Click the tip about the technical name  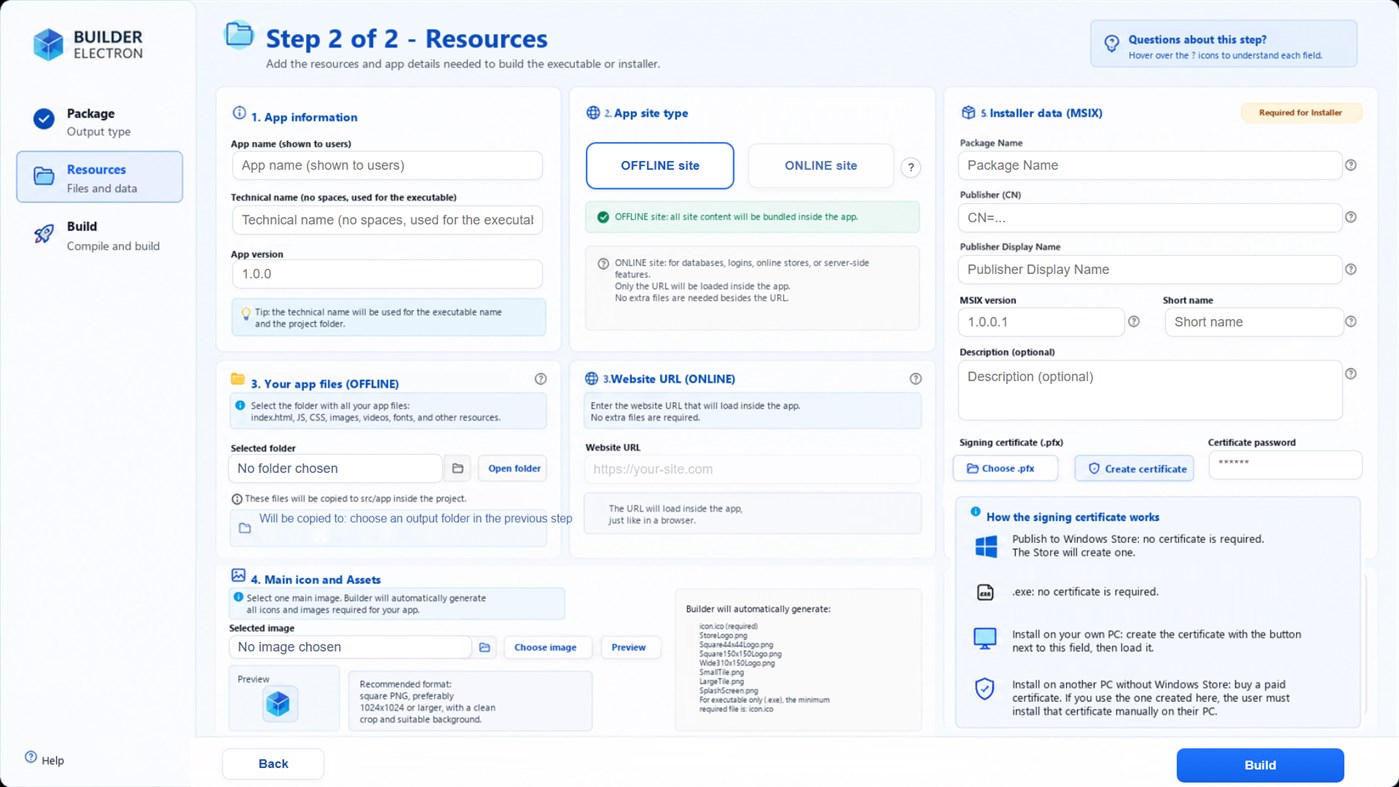[x=389, y=318]
